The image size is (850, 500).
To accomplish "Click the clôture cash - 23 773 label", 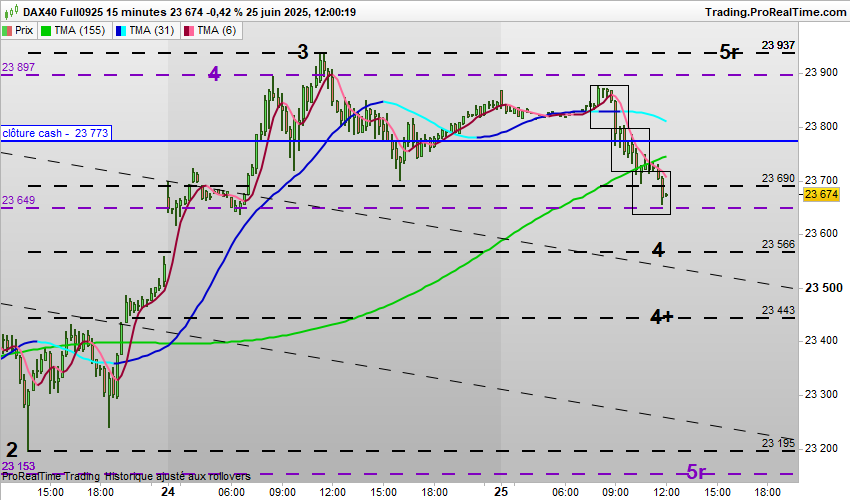I will [x=56, y=133].
